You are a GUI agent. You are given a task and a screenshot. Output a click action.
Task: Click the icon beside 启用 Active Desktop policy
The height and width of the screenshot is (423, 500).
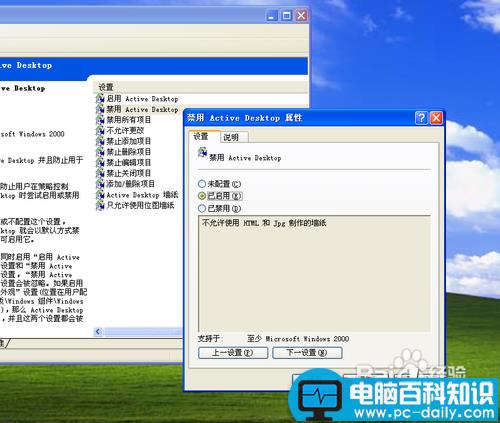100,98
